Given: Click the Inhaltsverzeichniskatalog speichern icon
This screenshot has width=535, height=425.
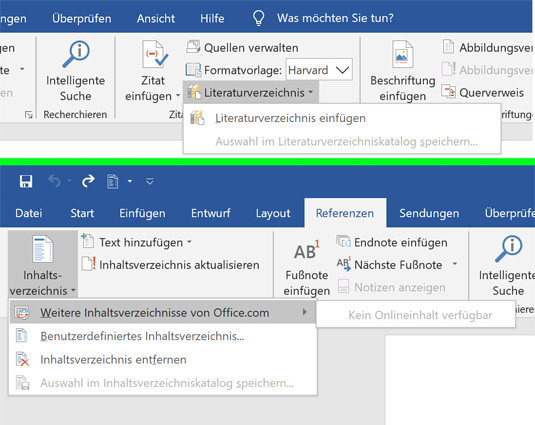Looking at the screenshot, I should 23,383.
